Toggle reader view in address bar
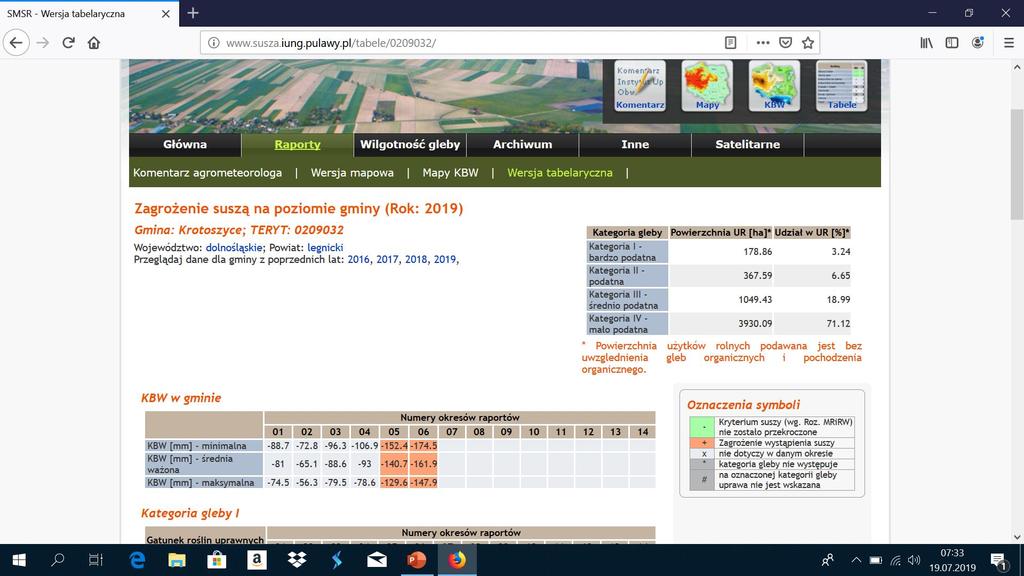Screen dimensions: 1024x576 [731, 43]
